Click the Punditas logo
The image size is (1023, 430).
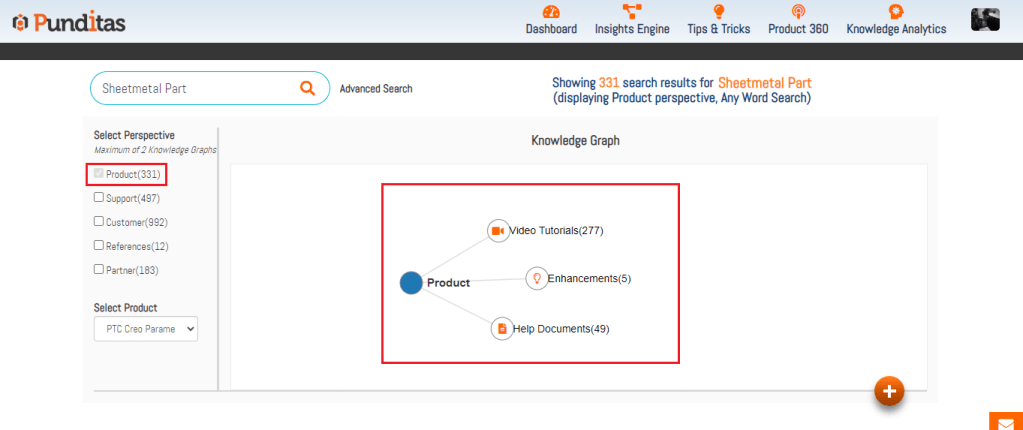pos(69,22)
